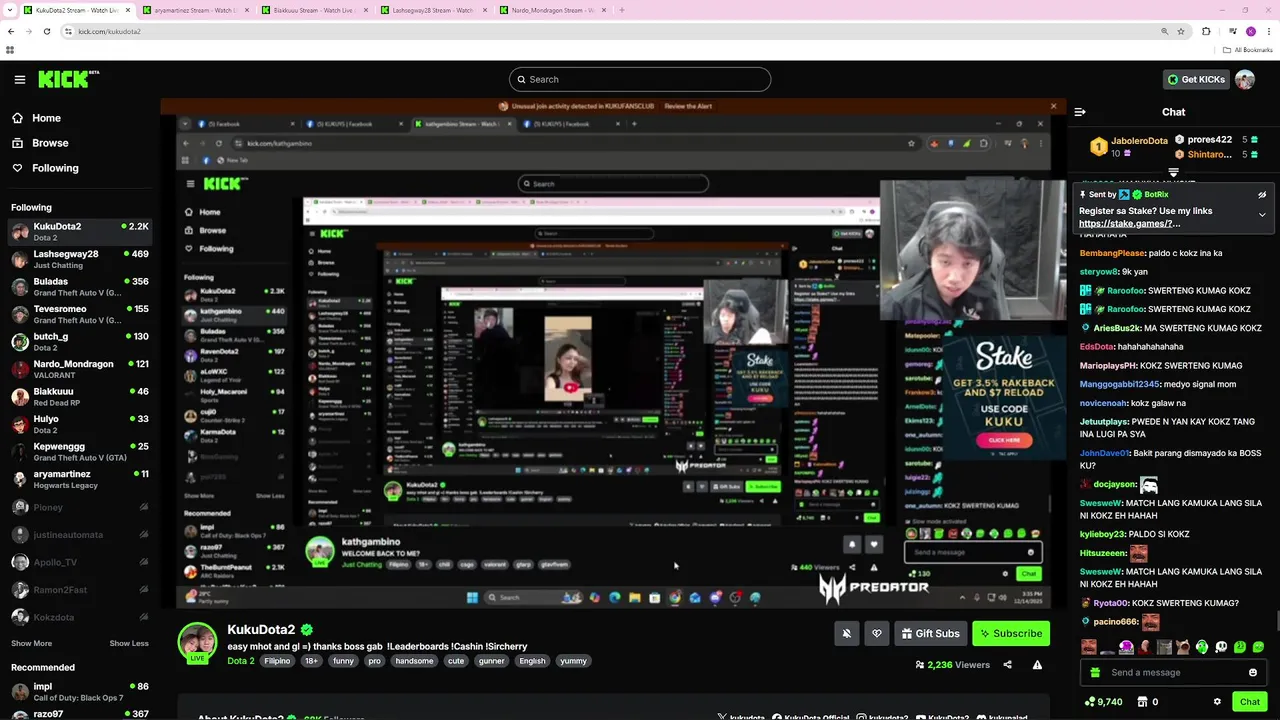
Task: Open Hulyo channel in sidebar
Action: coord(80,424)
